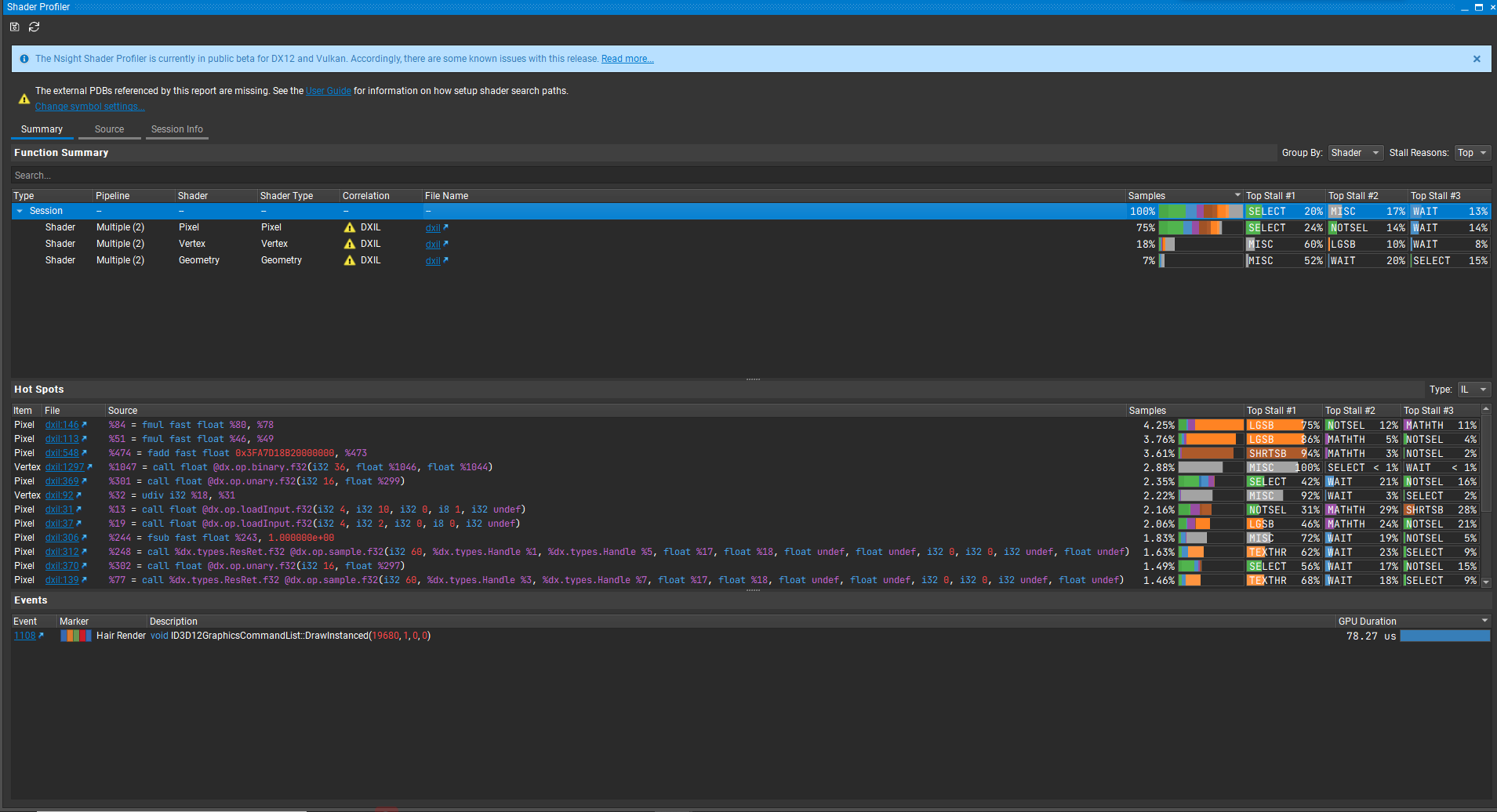Open the Read more link
The width and height of the screenshot is (1497, 812).
pyautogui.click(x=627, y=59)
